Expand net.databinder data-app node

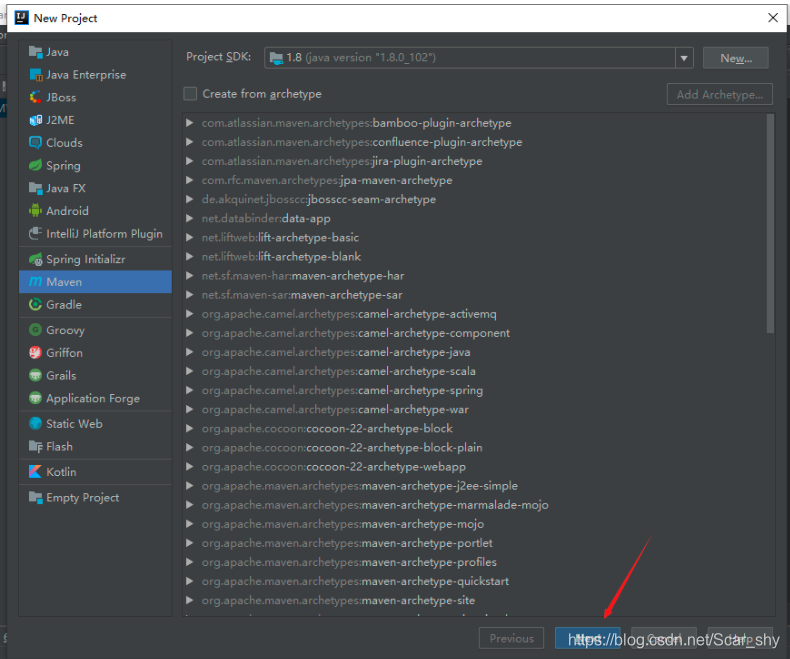pyautogui.click(x=189, y=219)
